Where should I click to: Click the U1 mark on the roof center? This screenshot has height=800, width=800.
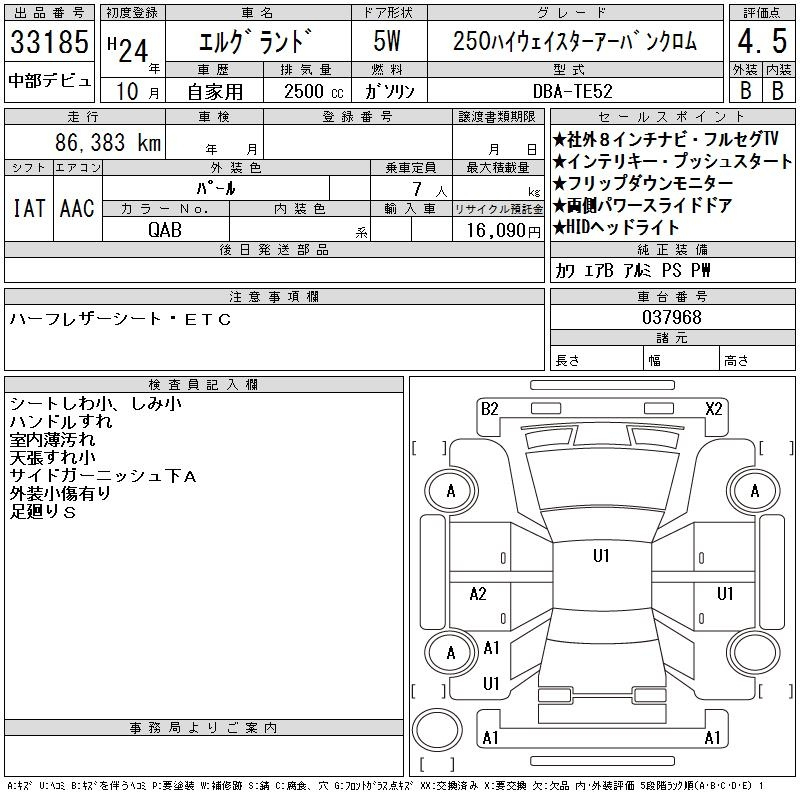(601, 556)
